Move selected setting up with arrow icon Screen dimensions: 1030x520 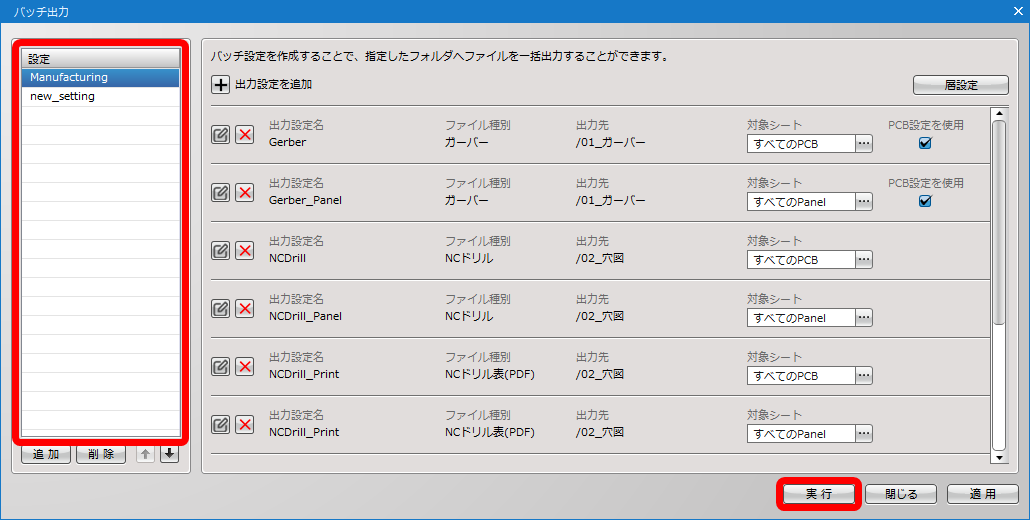(x=145, y=454)
